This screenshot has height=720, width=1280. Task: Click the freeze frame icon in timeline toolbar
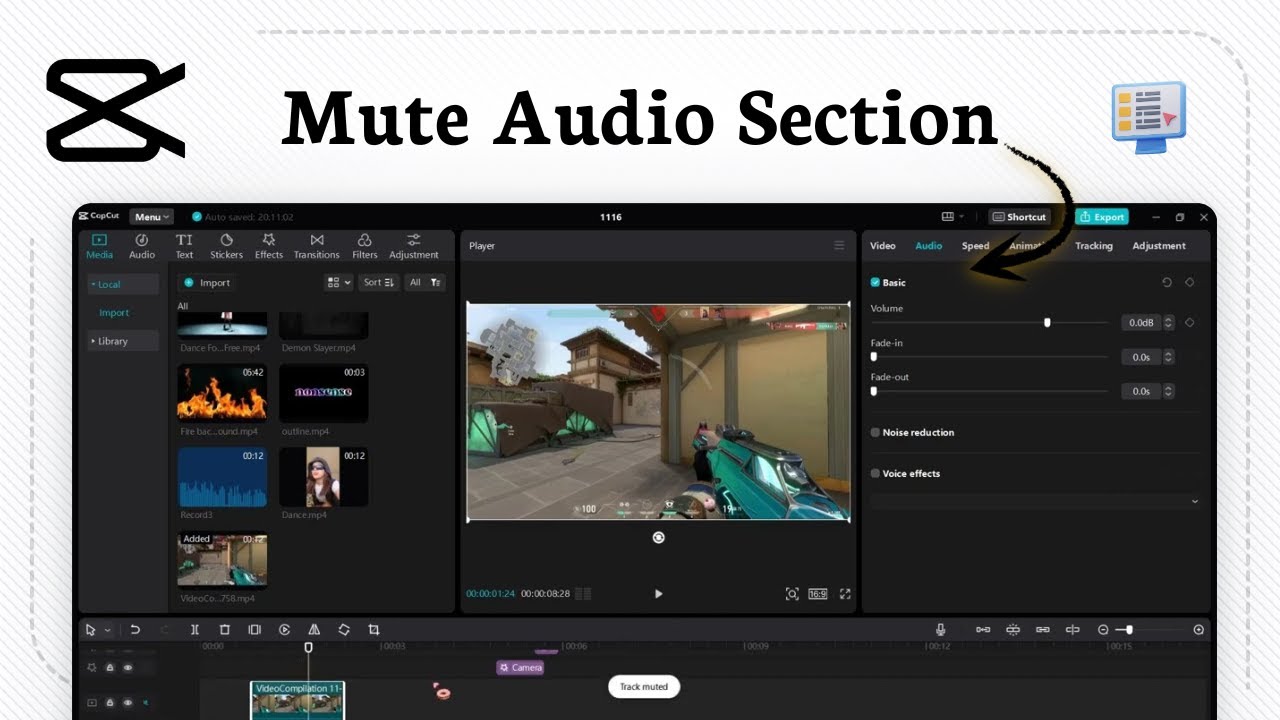coord(254,630)
